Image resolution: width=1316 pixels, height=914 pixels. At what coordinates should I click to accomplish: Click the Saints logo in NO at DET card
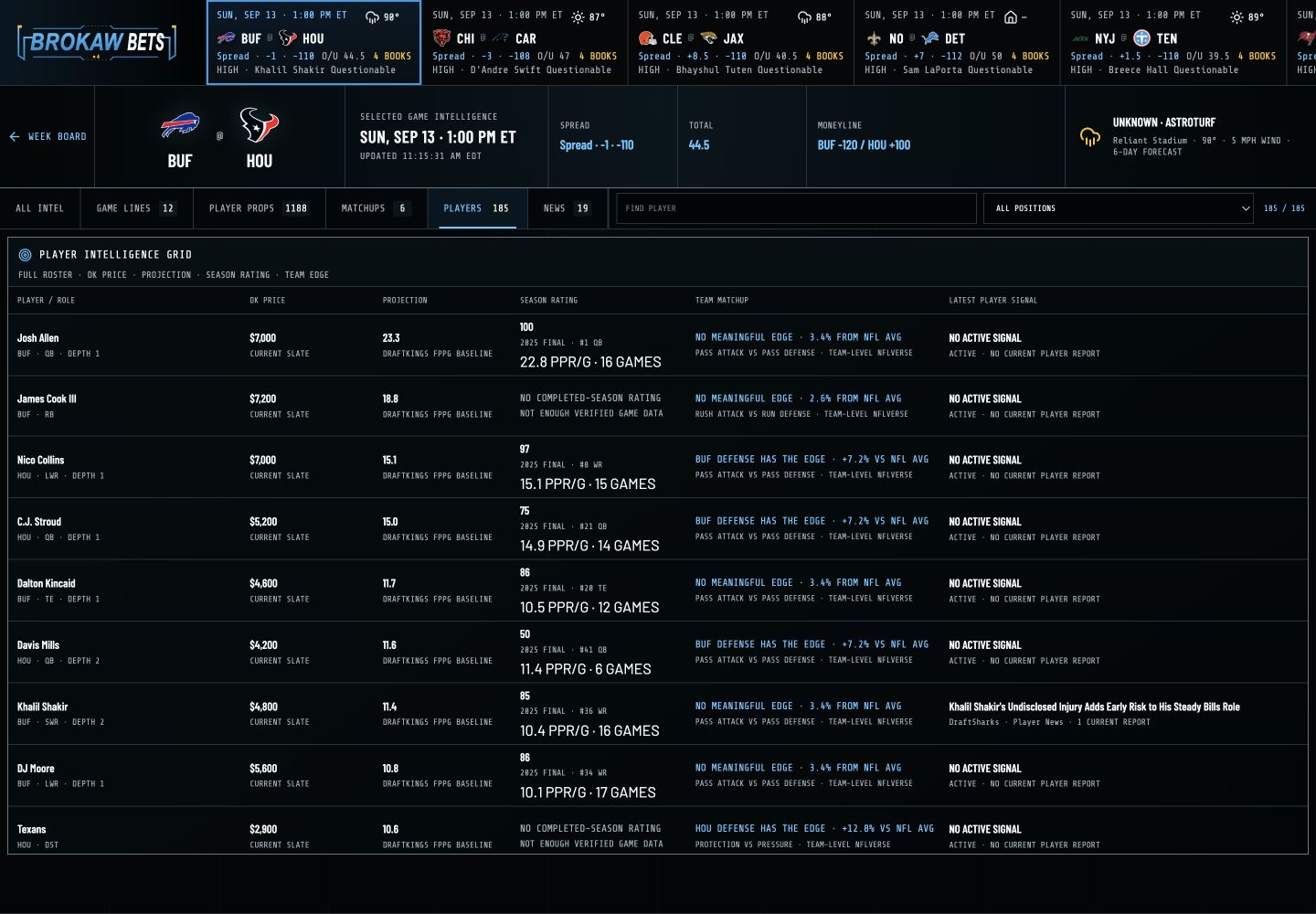[x=874, y=38]
